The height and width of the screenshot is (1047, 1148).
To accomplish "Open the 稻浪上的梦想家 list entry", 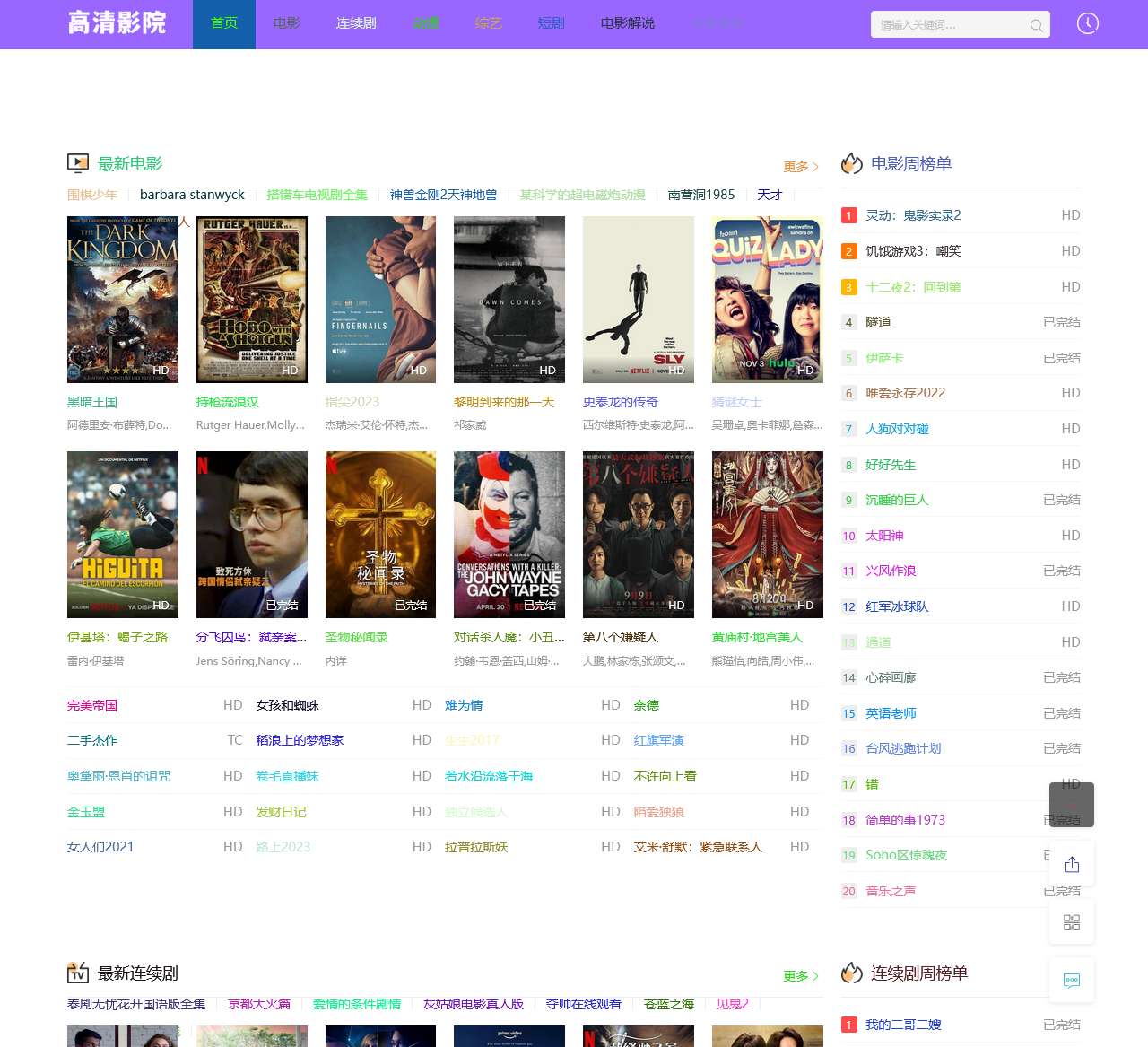I will (x=300, y=740).
